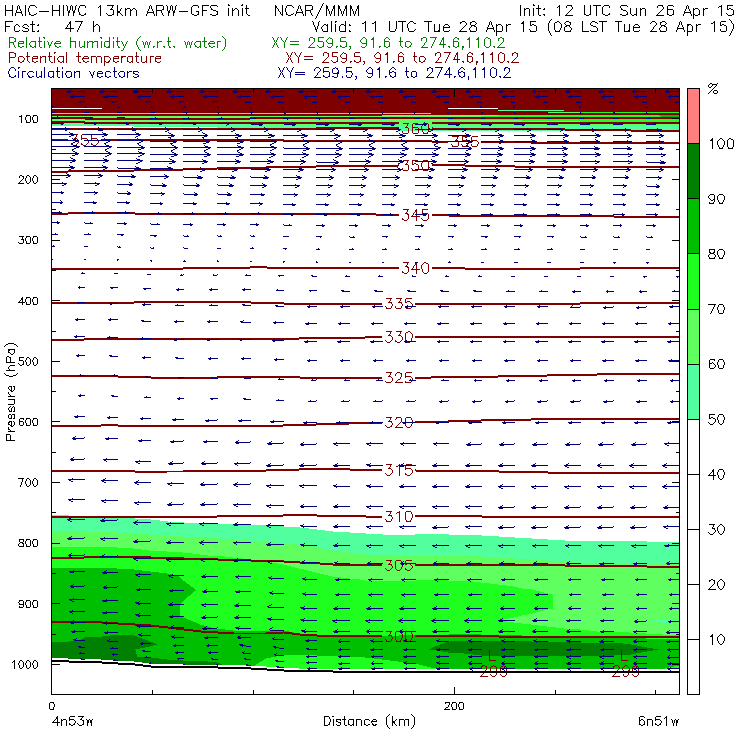Click the green 'Relative humidity (w.r.t. water)' legend label
The width and height of the screenshot is (740, 740).
click(x=118, y=43)
